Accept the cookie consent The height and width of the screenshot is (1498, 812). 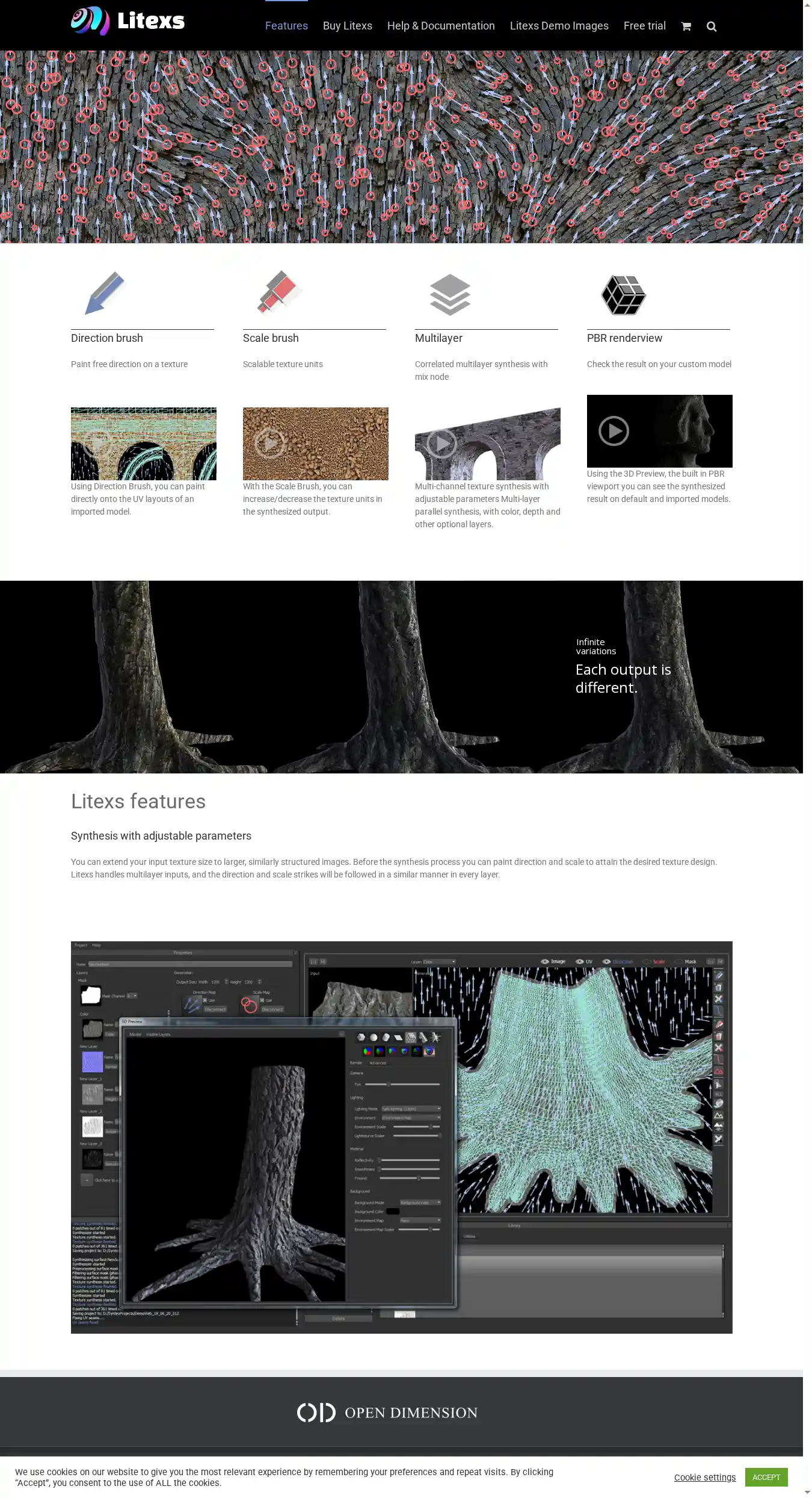pyautogui.click(x=766, y=1477)
